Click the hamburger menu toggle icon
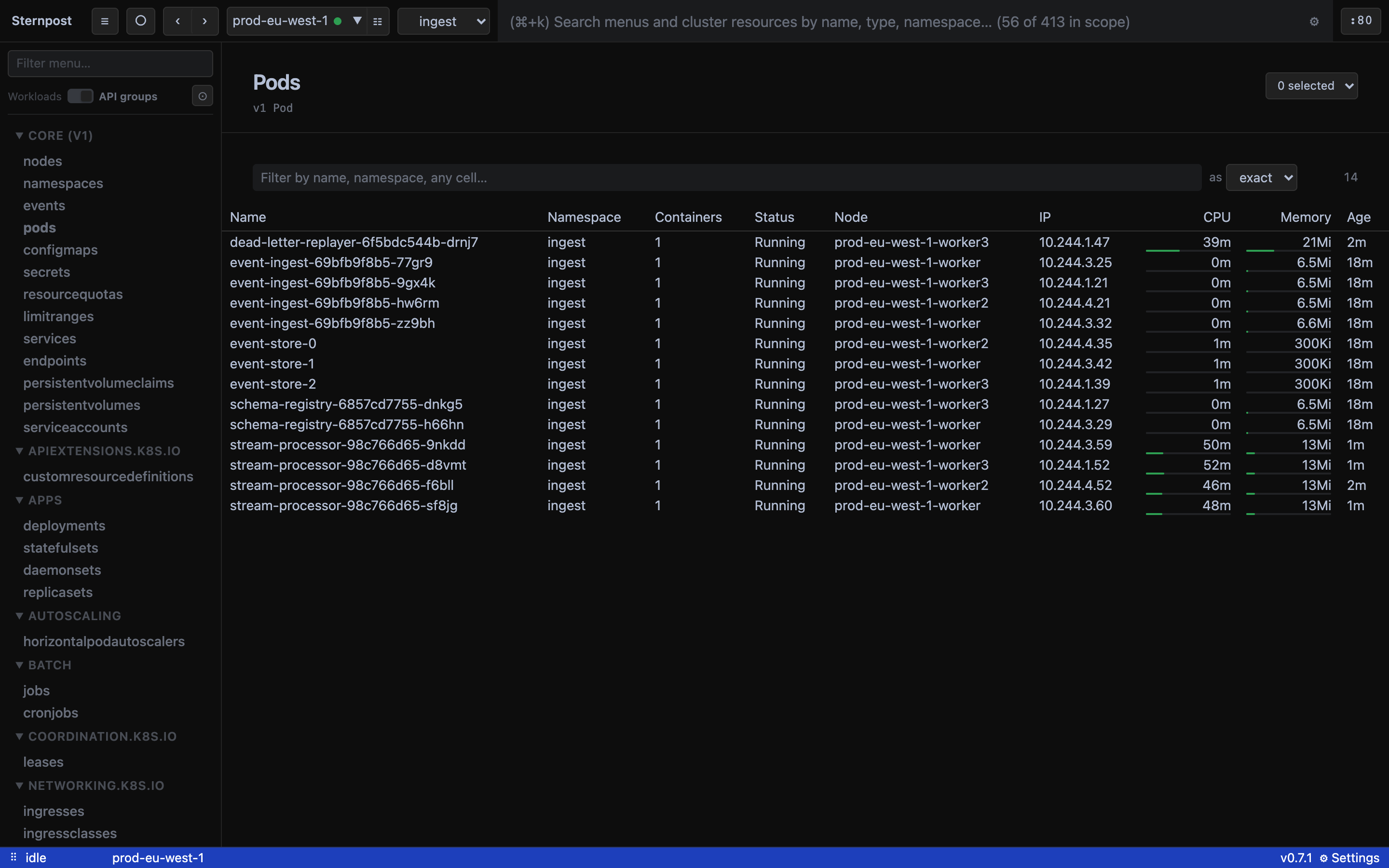This screenshot has width=1389, height=868. pyautogui.click(x=105, y=21)
